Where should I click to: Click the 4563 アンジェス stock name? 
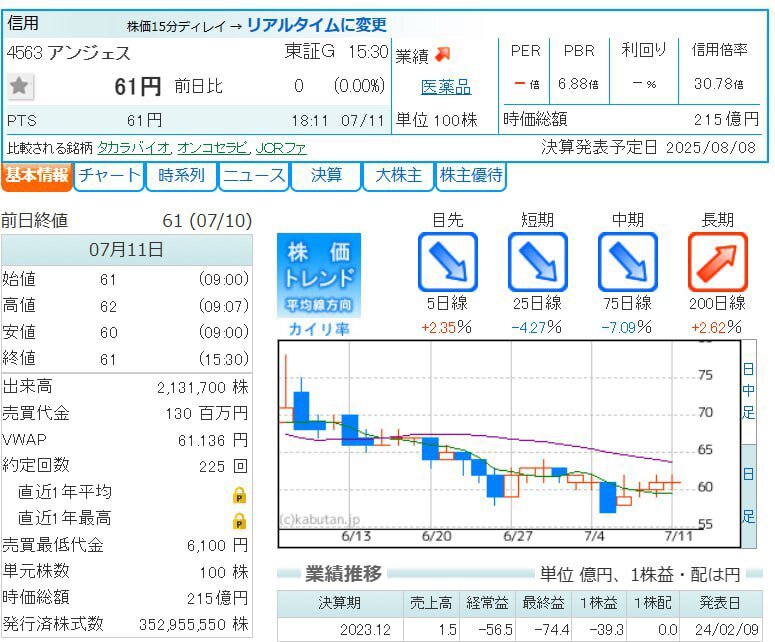point(69,53)
